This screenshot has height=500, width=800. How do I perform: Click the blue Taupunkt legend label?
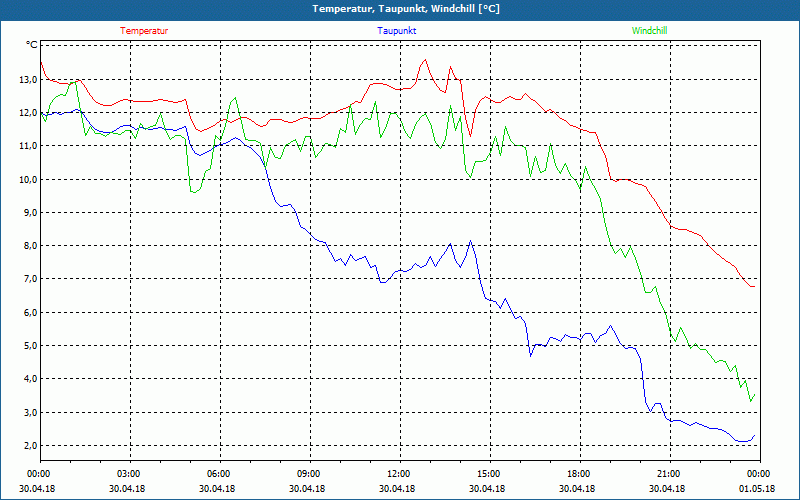pyautogui.click(x=396, y=31)
